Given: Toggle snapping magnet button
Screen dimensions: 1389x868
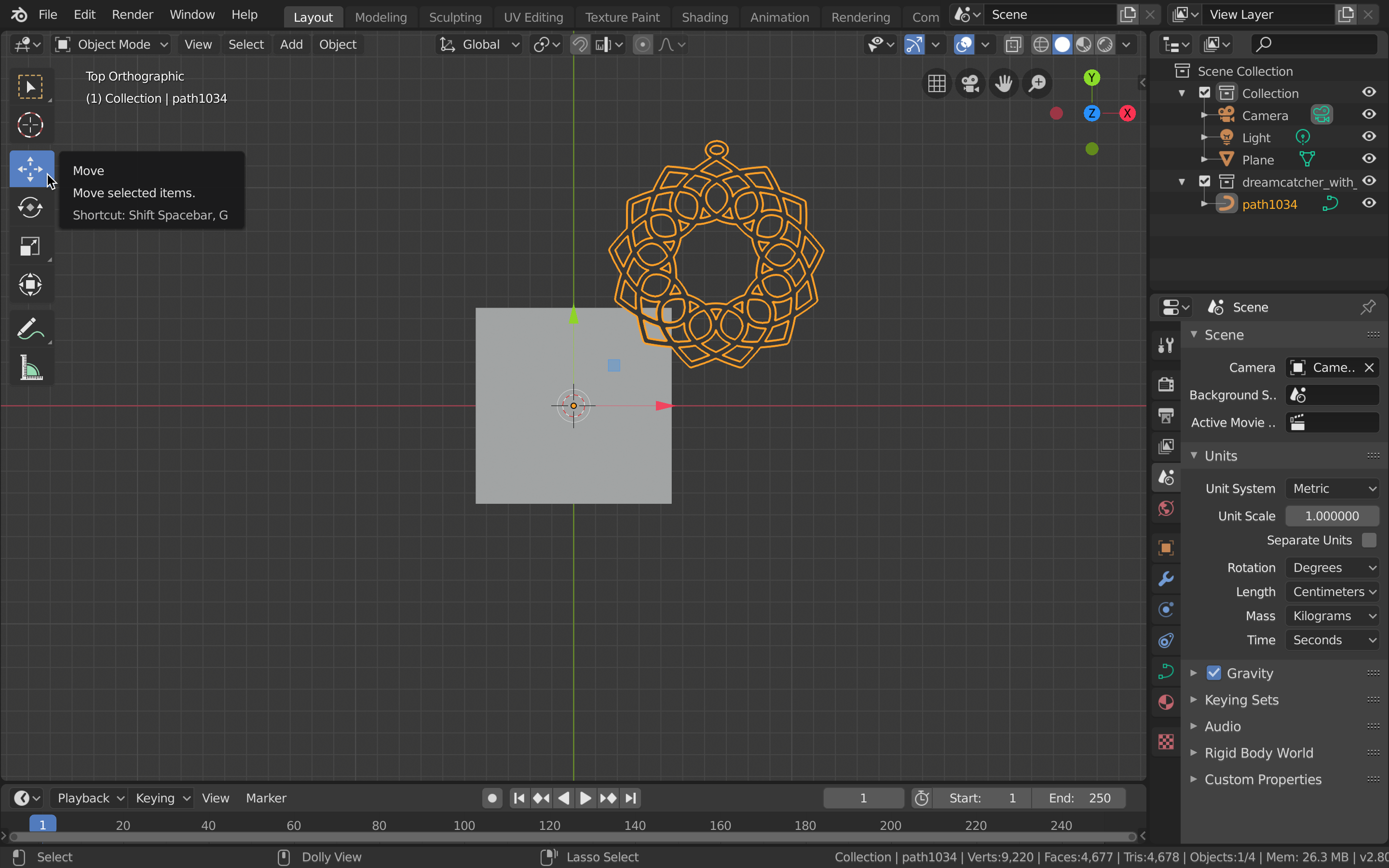Looking at the screenshot, I should [580, 44].
